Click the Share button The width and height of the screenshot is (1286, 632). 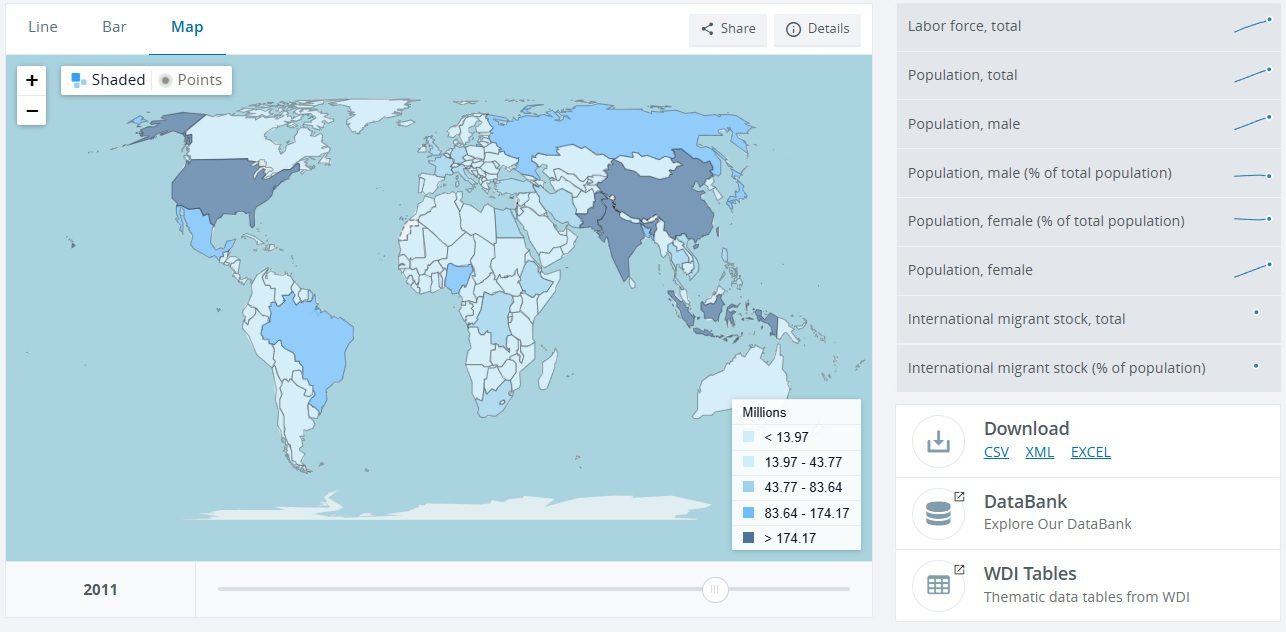click(x=728, y=29)
